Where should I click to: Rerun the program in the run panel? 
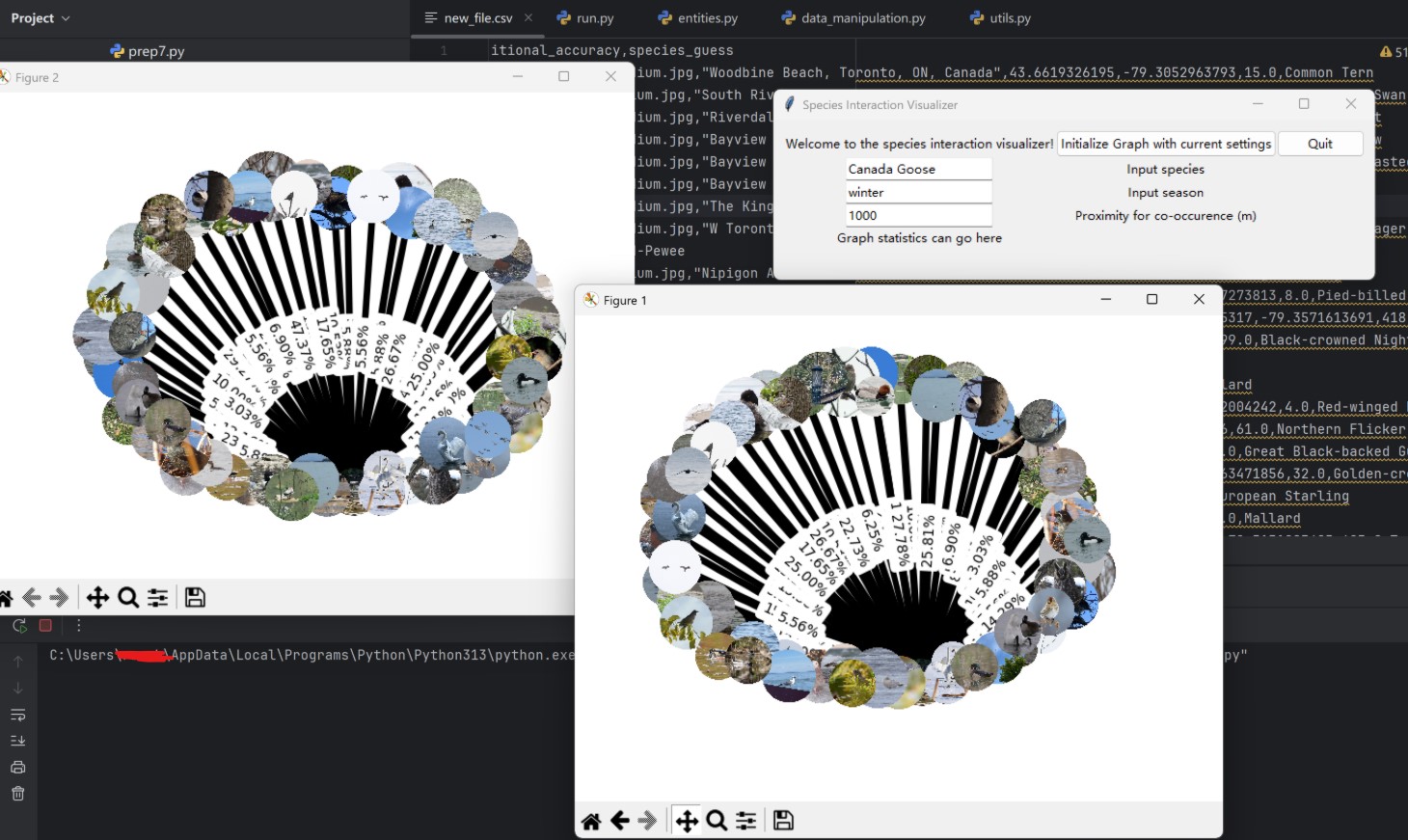click(19, 625)
